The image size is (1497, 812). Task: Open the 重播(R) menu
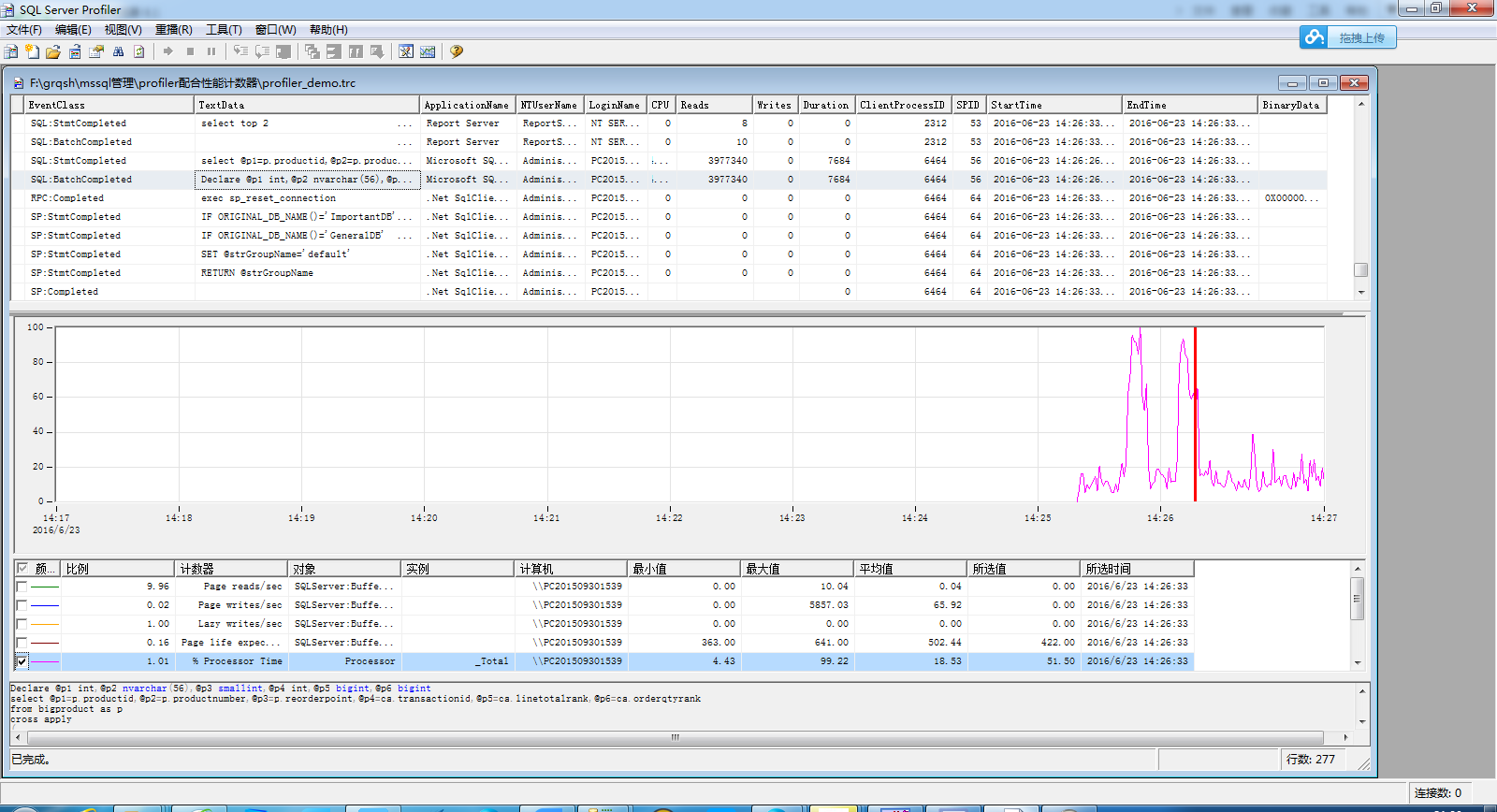[173, 30]
